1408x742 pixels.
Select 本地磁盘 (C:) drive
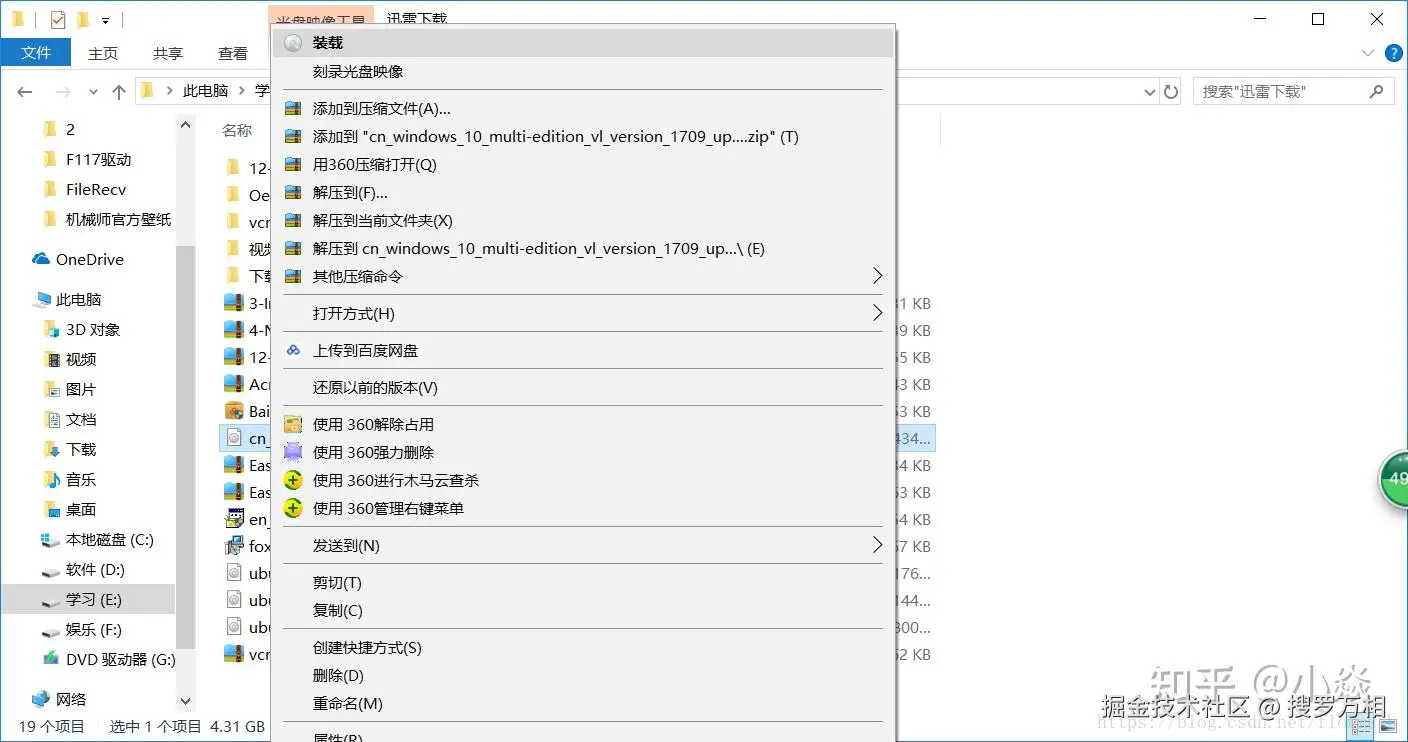click(x=109, y=540)
